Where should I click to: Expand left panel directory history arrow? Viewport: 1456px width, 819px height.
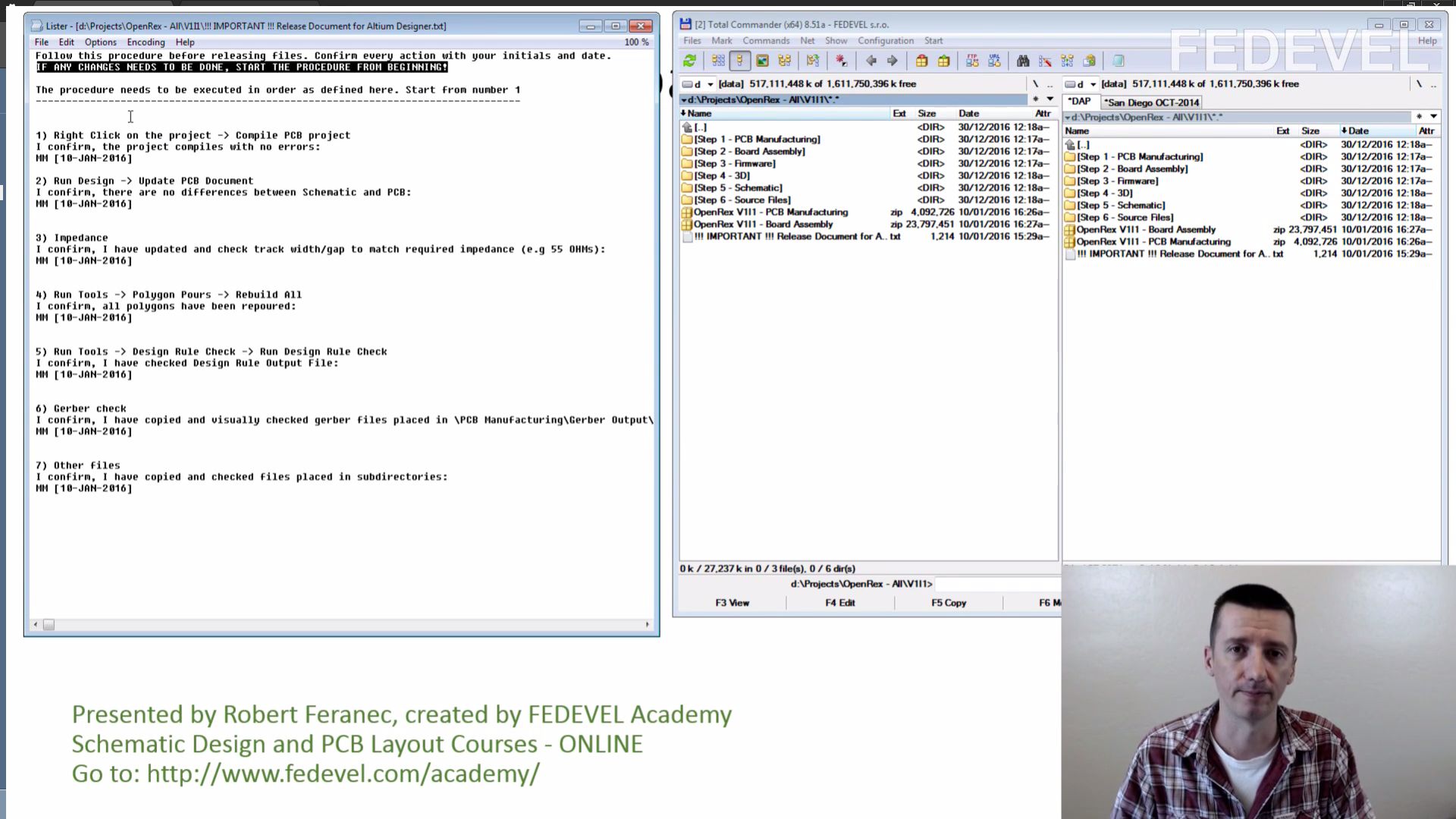pos(1050,99)
